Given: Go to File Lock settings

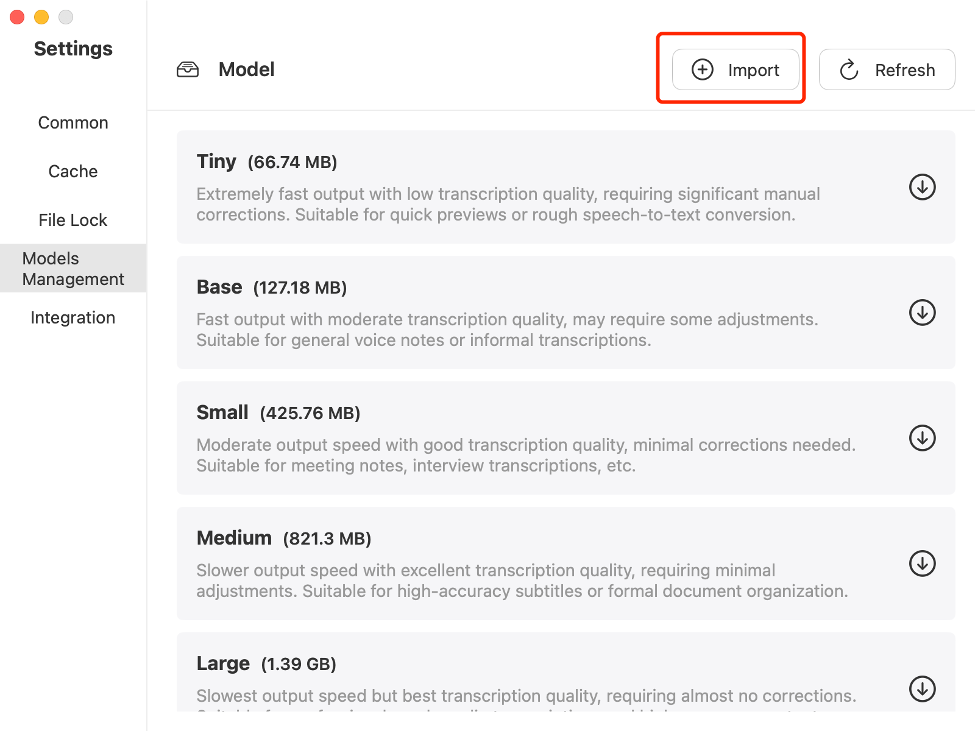Looking at the screenshot, I should click(73, 220).
